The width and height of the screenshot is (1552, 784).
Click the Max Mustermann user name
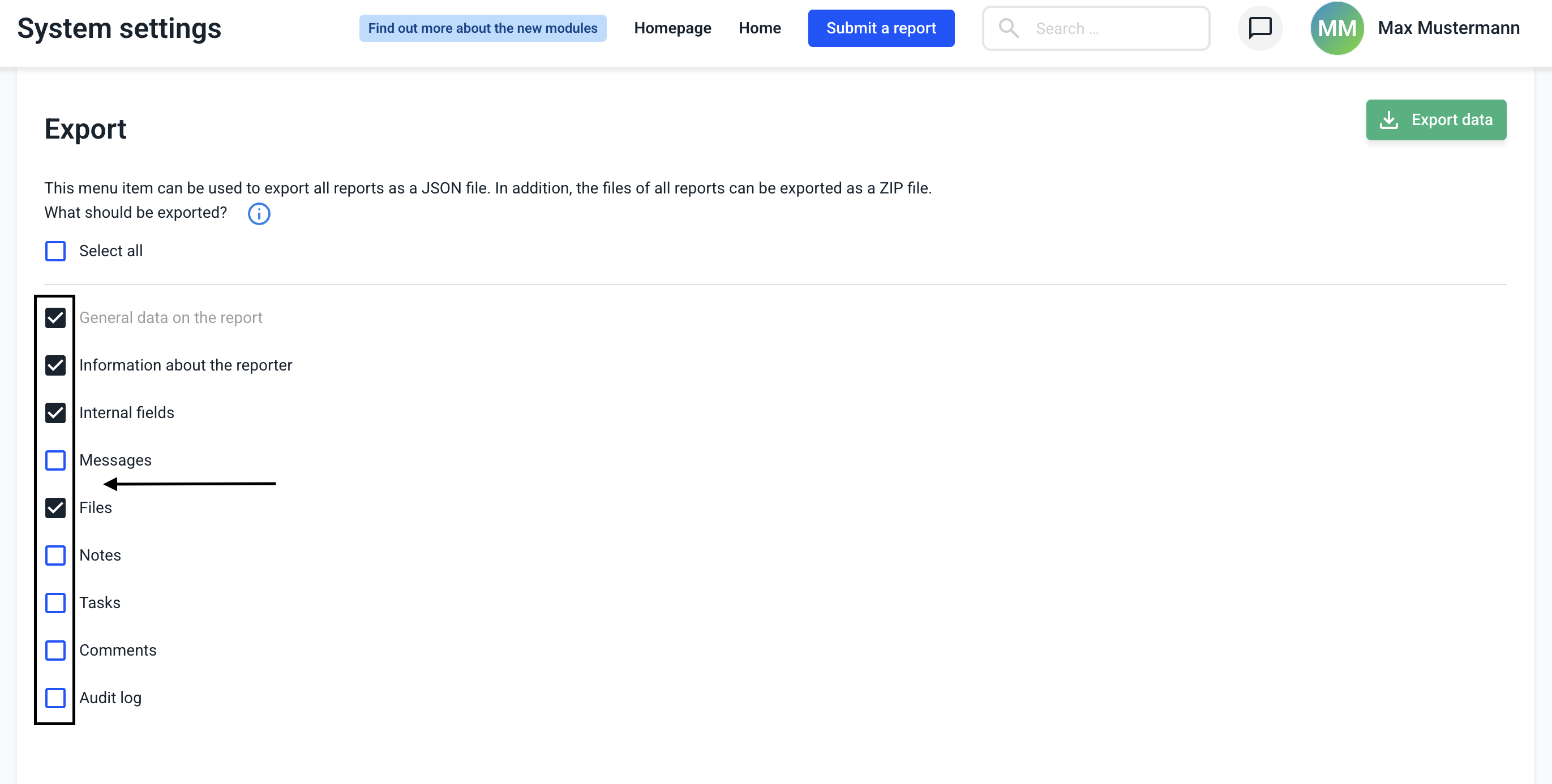coord(1448,28)
